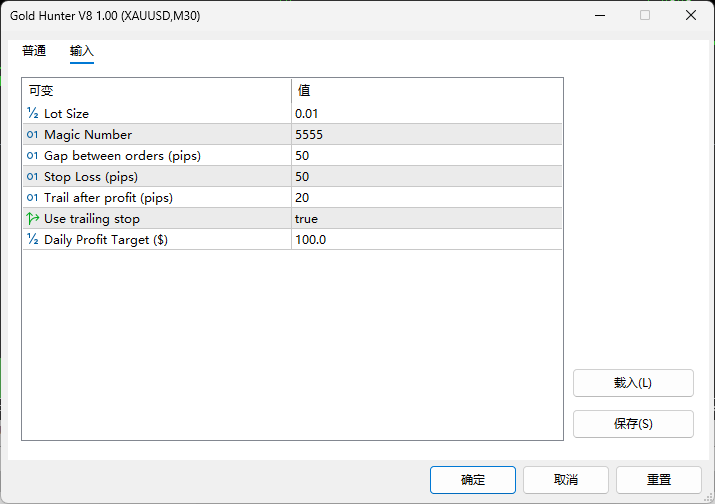Select the Daily Profit Target value 100.0

pos(310,240)
